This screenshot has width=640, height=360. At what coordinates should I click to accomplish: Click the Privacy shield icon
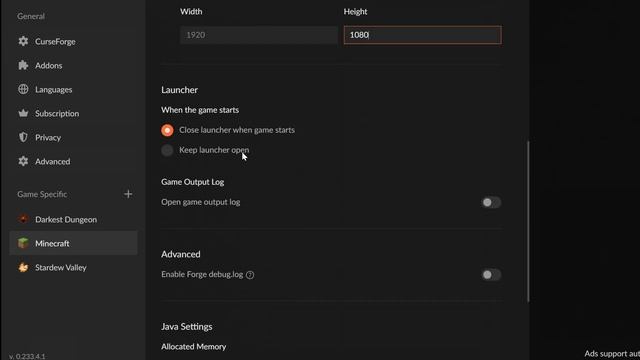[23, 137]
